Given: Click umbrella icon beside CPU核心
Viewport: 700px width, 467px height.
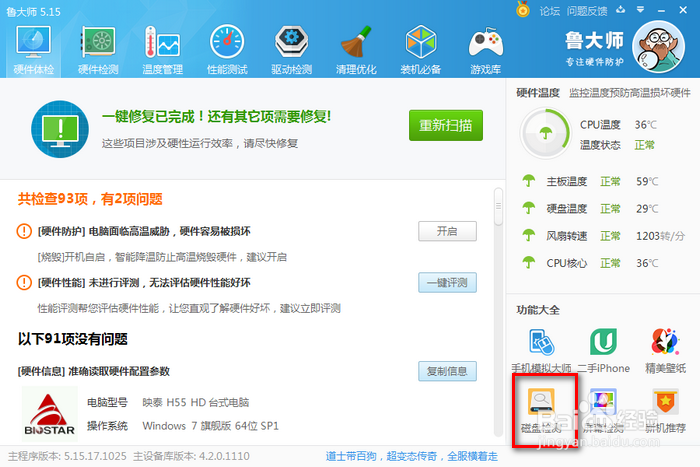Looking at the screenshot, I should pos(529,263).
